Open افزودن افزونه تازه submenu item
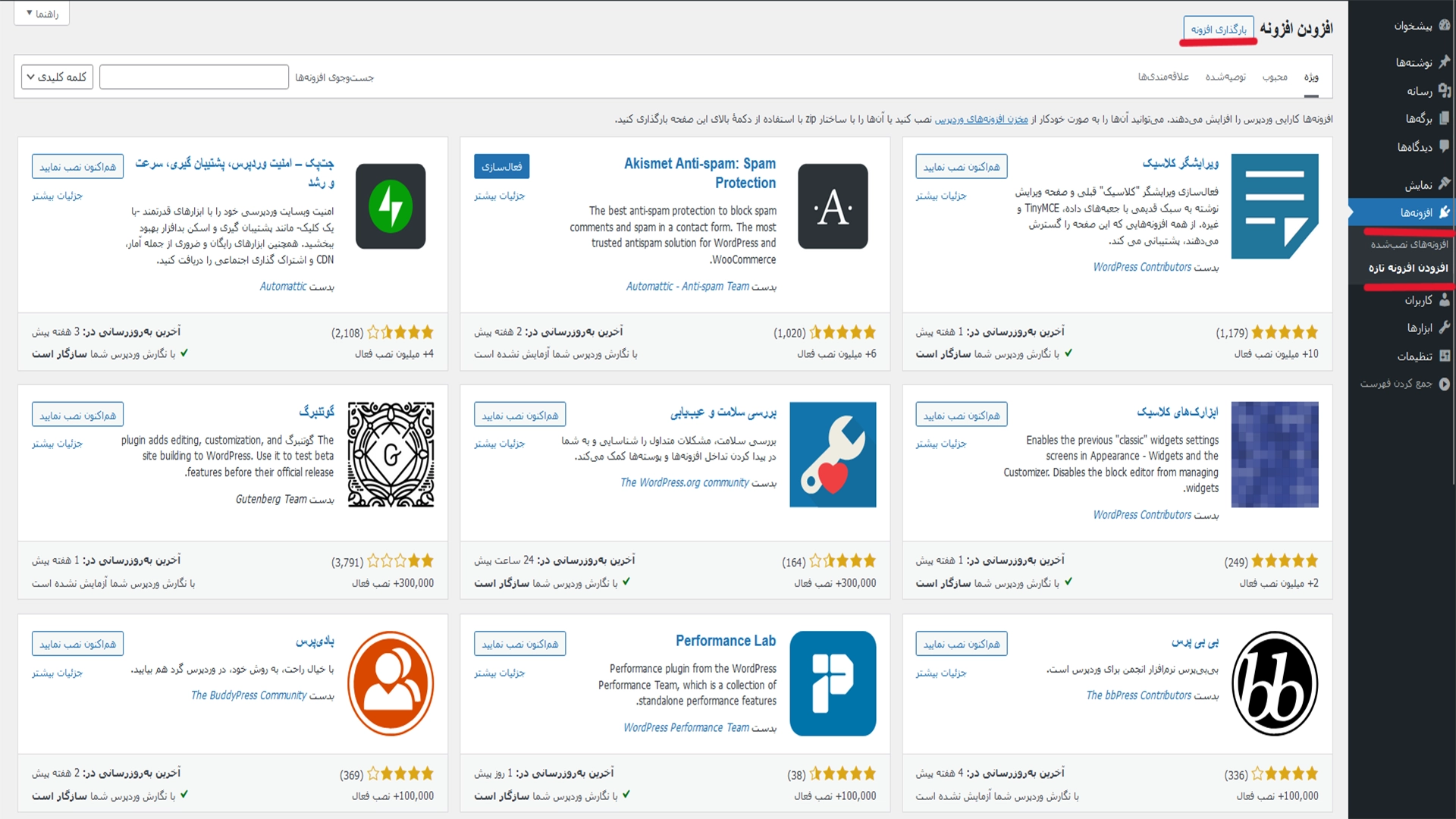The width and height of the screenshot is (1456, 819). 1408,268
